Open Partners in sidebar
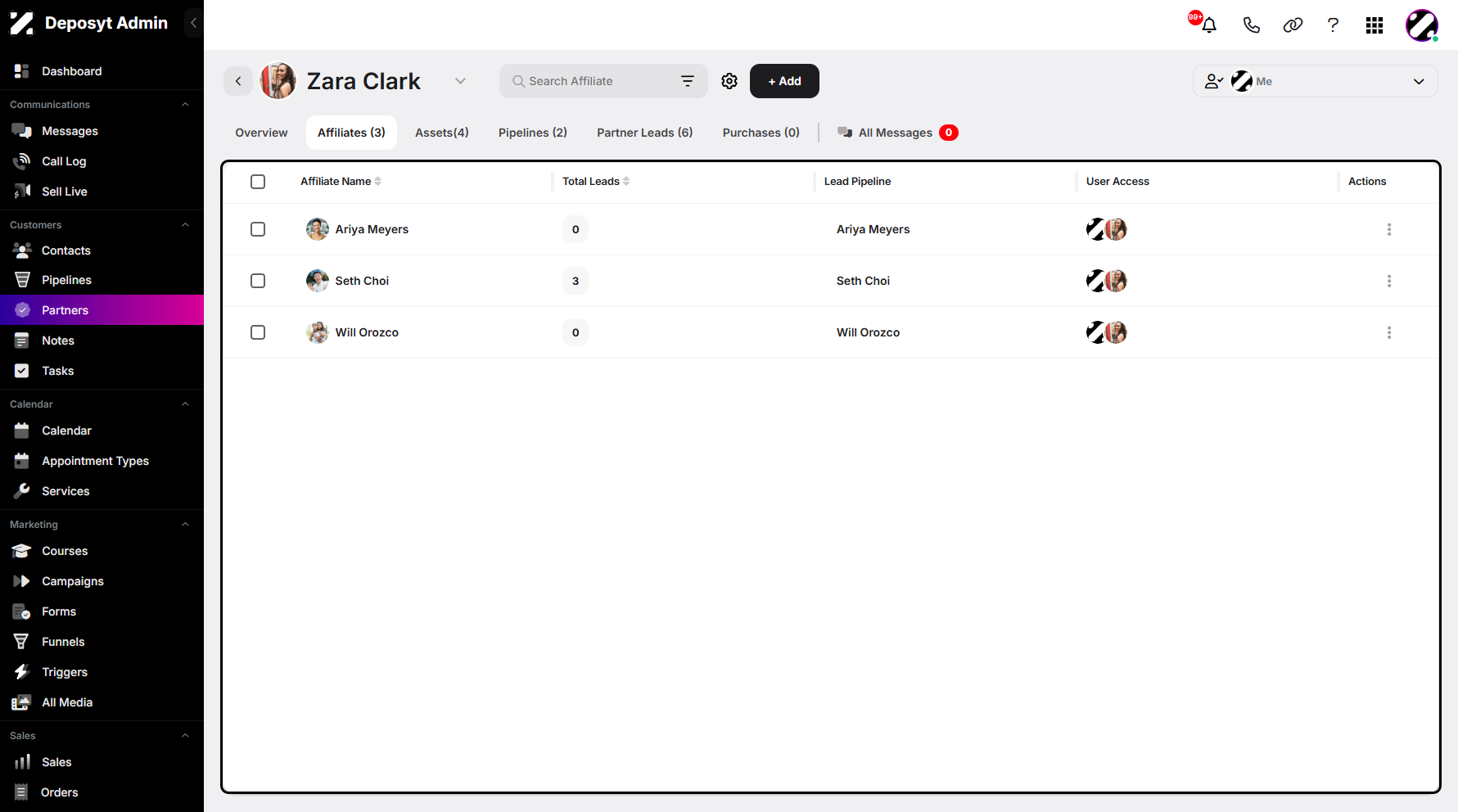Viewport: 1458px width, 812px height. click(102, 310)
